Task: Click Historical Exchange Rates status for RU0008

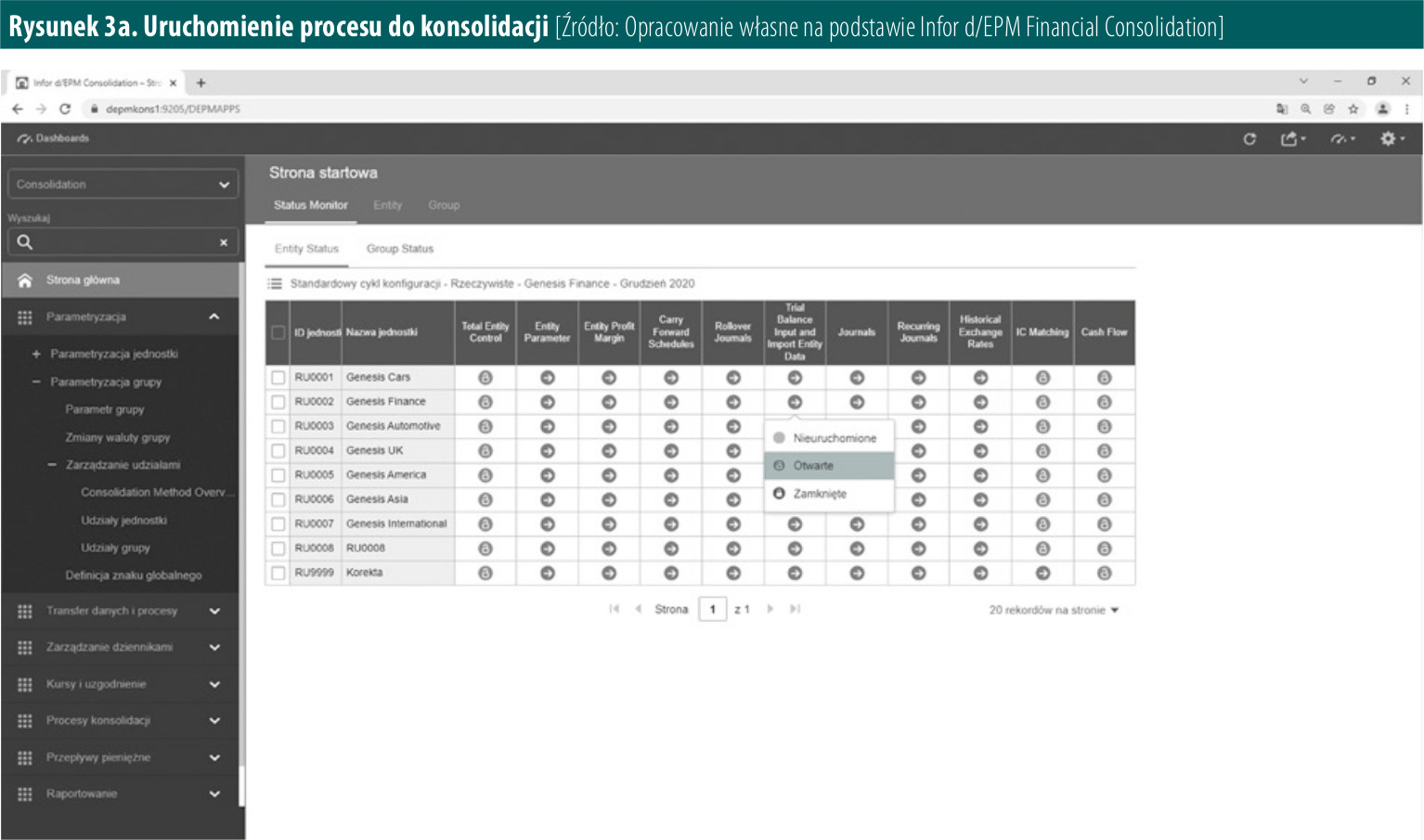Action: tap(980, 549)
